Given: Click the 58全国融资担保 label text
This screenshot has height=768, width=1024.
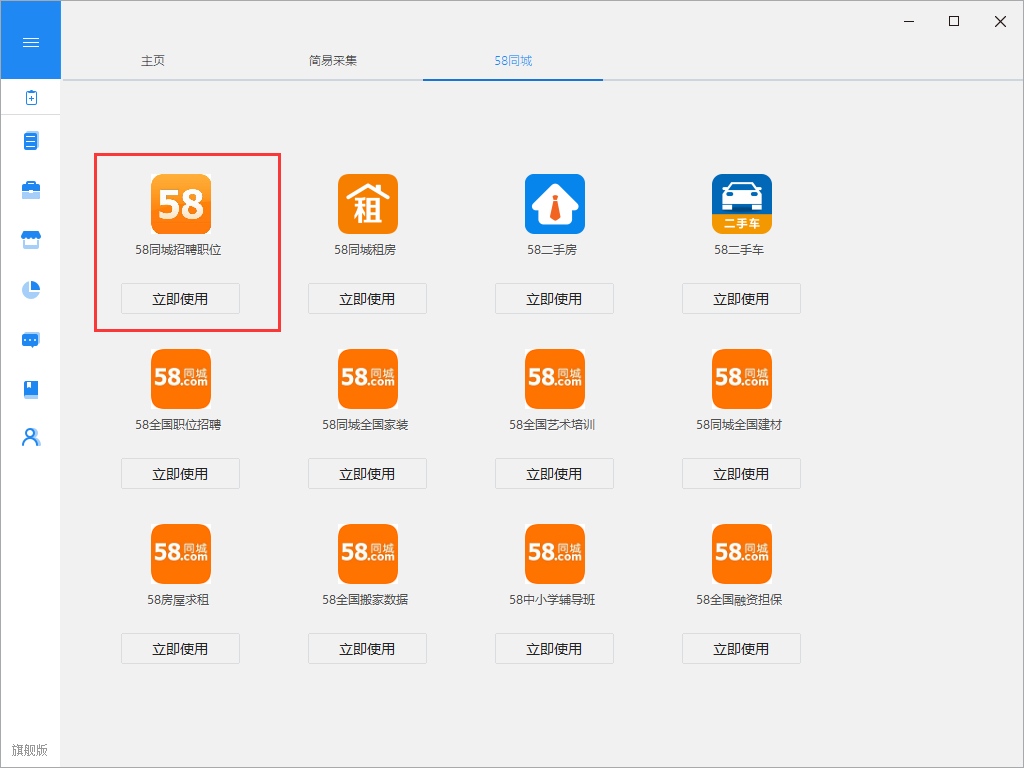Looking at the screenshot, I should [x=739, y=600].
